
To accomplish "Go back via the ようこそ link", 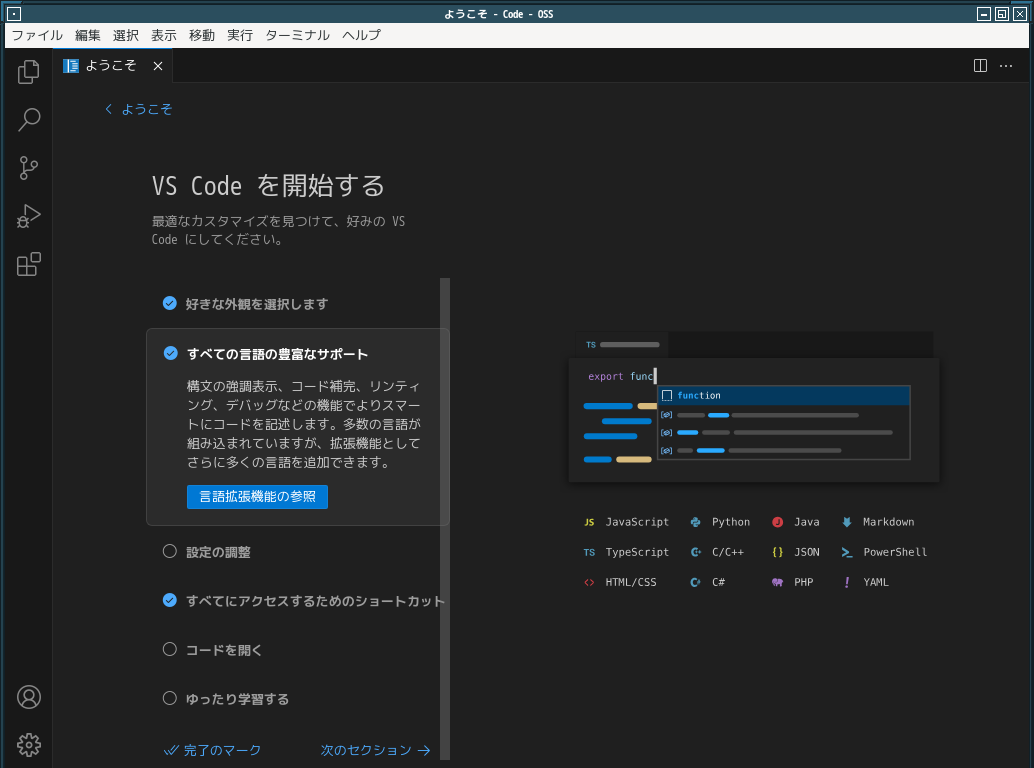I will [x=138, y=109].
